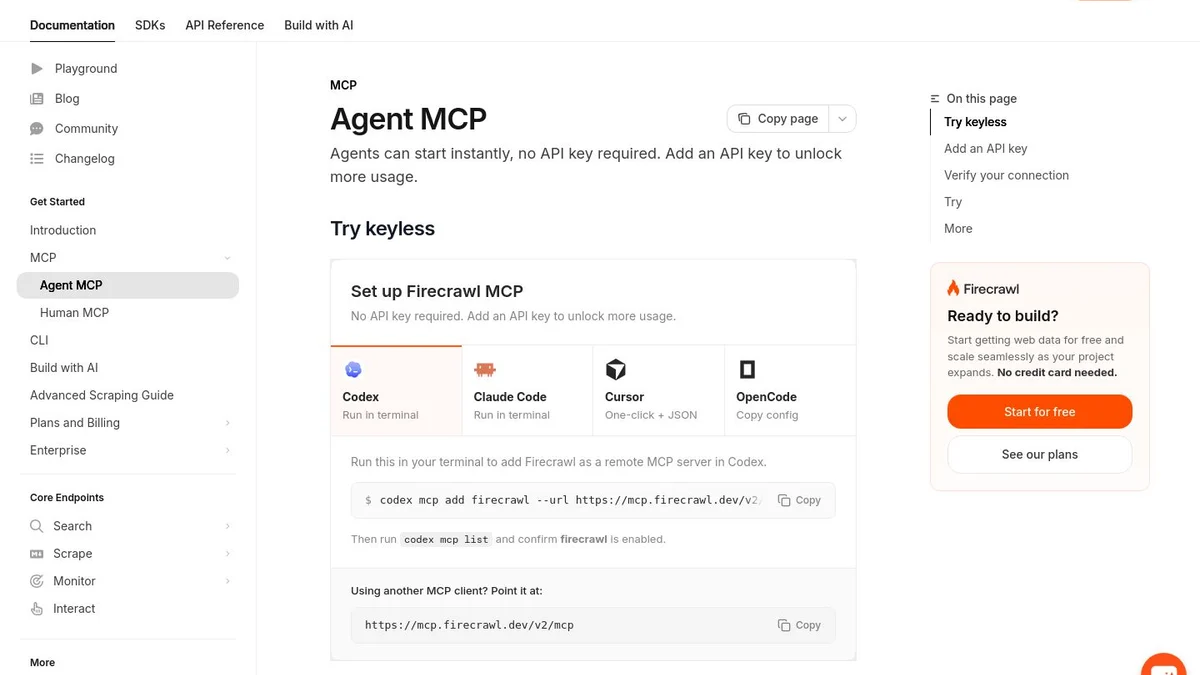Viewport: 1200px width, 675px height.
Task: Switch to the SDKs tab
Action: tap(150, 25)
